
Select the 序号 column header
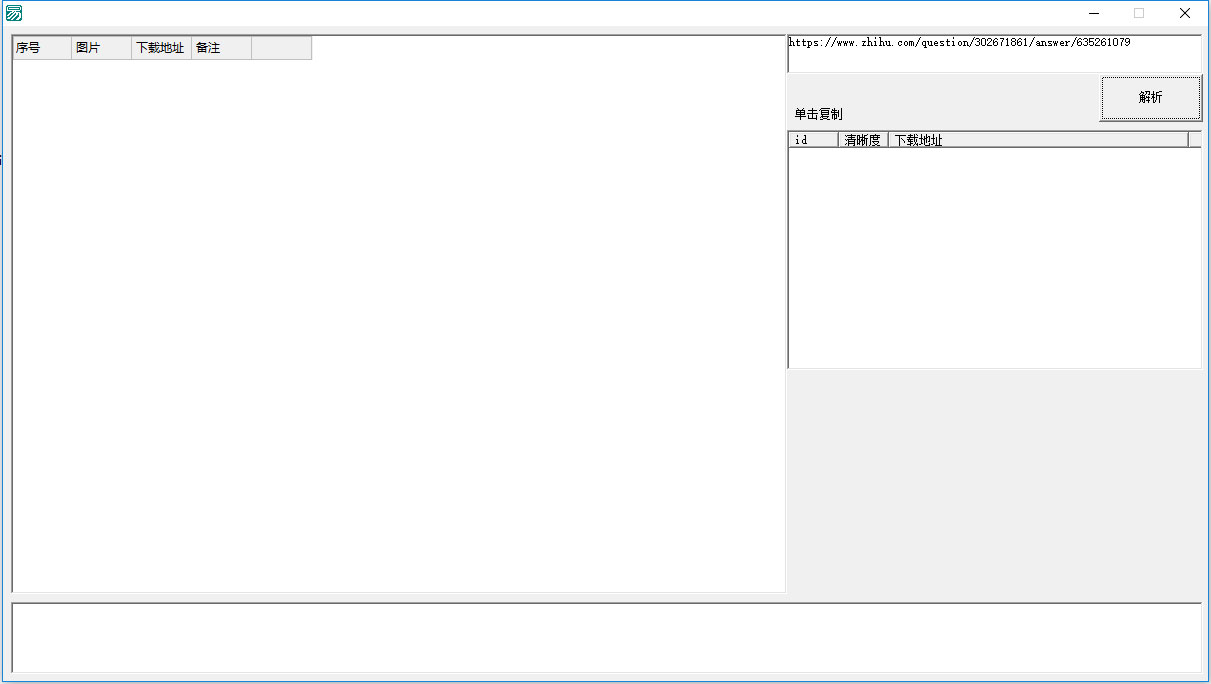pyautogui.click(x=42, y=48)
